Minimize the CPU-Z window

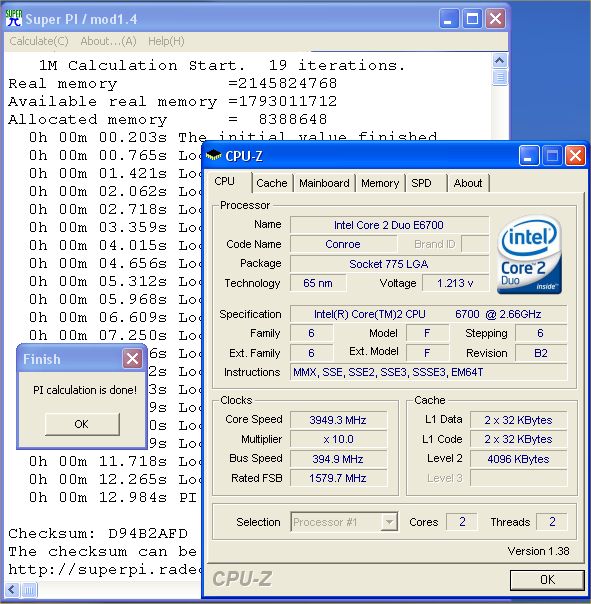[x=529, y=156]
